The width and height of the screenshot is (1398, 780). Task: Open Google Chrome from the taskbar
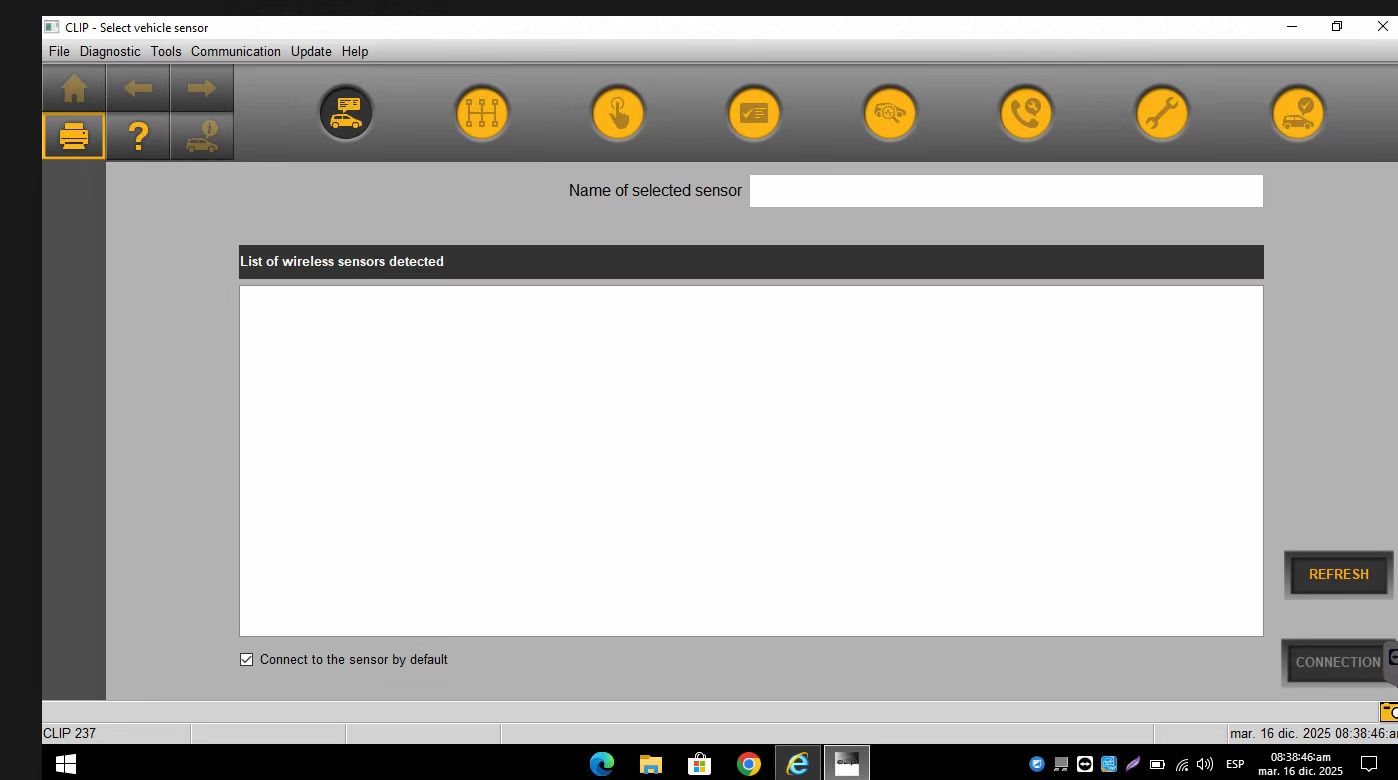pyautogui.click(x=748, y=765)
